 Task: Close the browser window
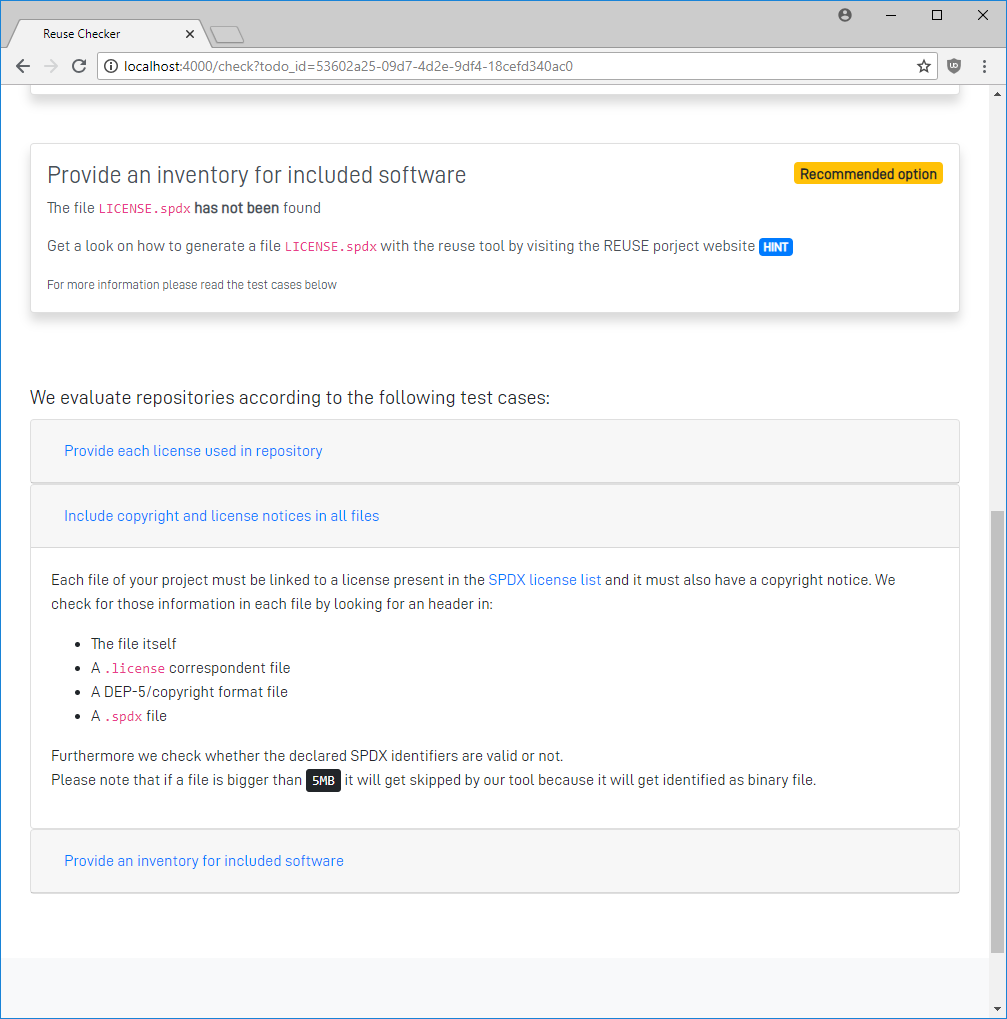pos(983,15)
